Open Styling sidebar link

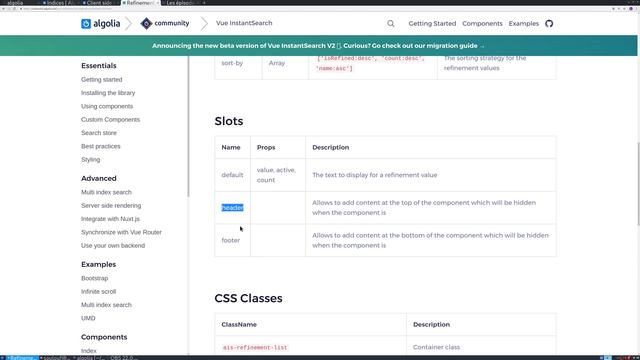[x=90, y=160]
